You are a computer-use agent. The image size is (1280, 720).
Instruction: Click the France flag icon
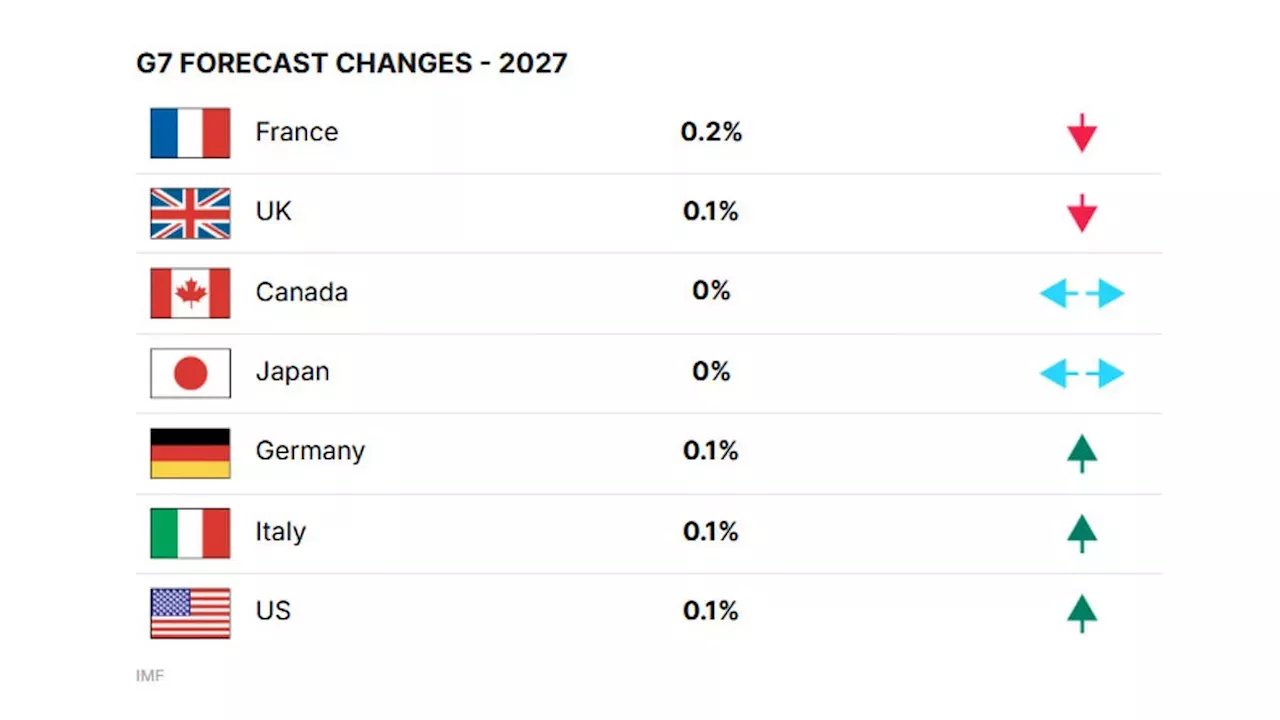click(x=190, y=133)
